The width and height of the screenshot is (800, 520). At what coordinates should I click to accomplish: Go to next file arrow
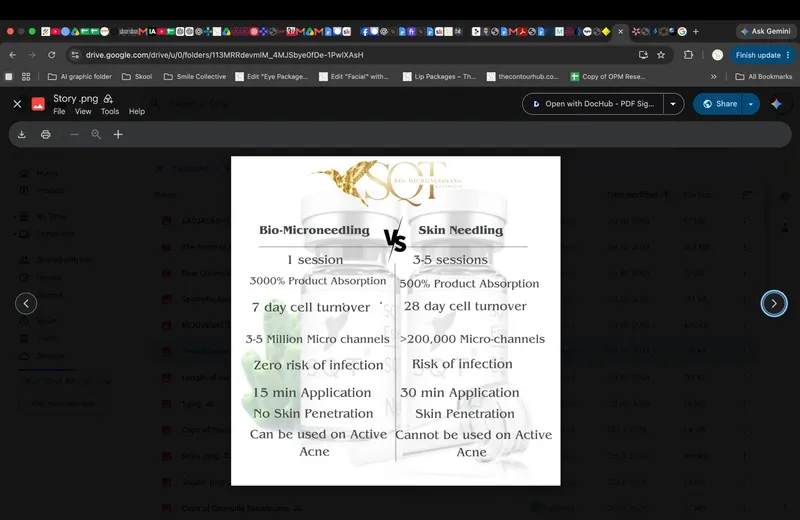tap(774, 304)
